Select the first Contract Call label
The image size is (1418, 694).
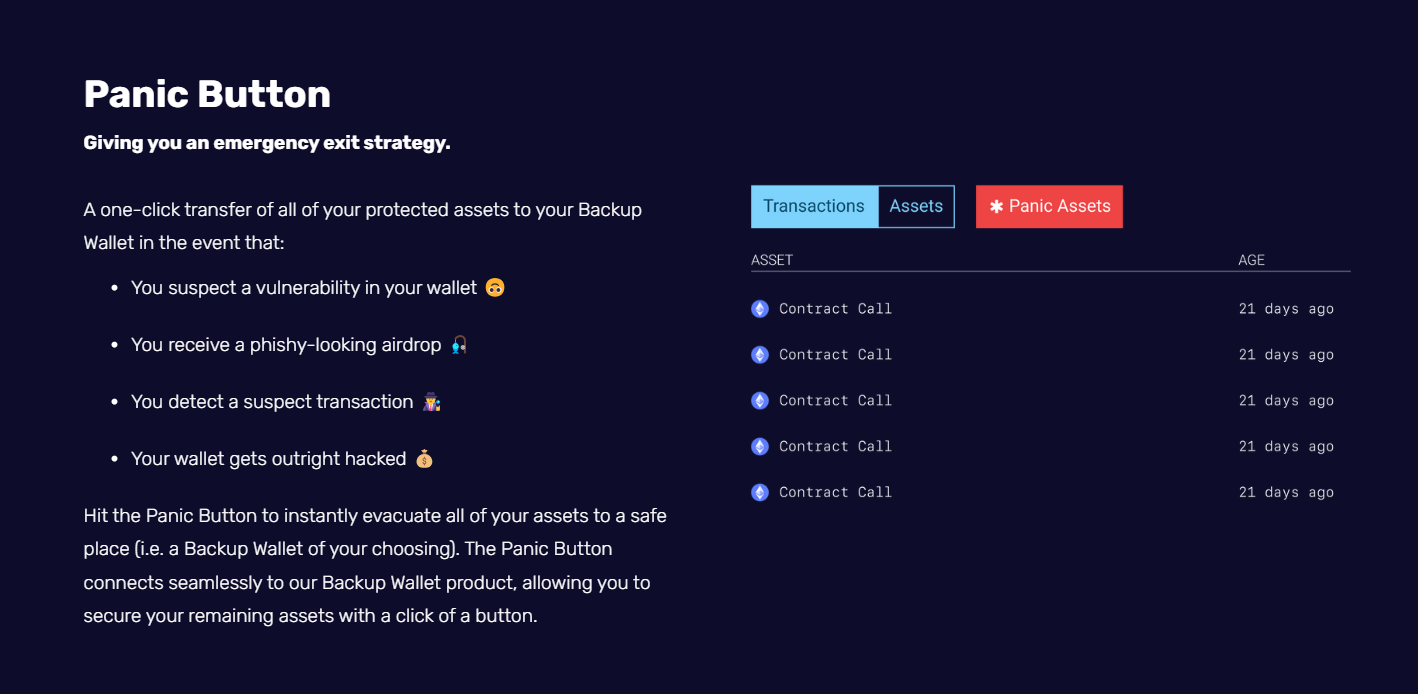[x=835, y=309]
